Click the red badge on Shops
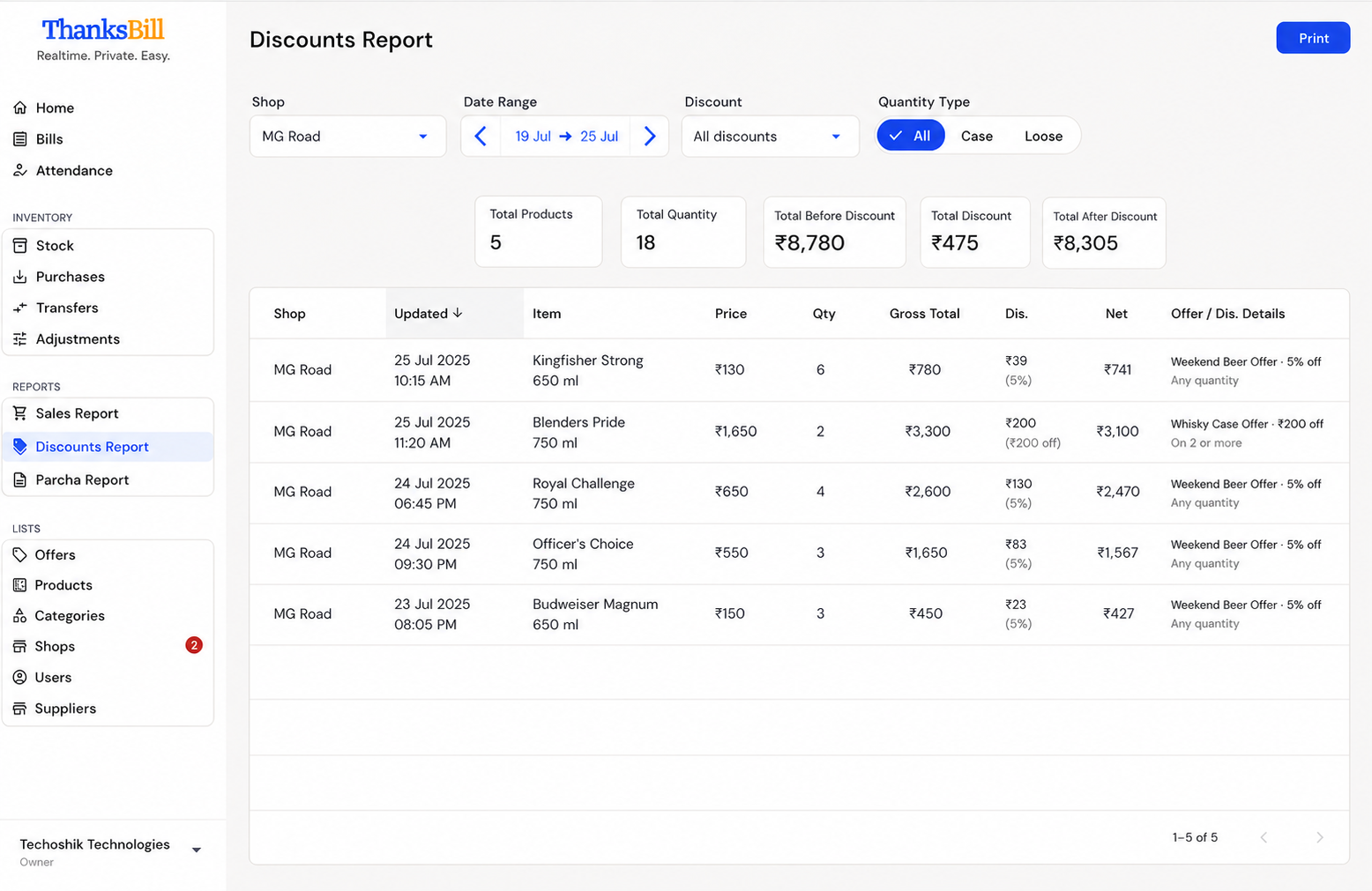 pos(194,645)
